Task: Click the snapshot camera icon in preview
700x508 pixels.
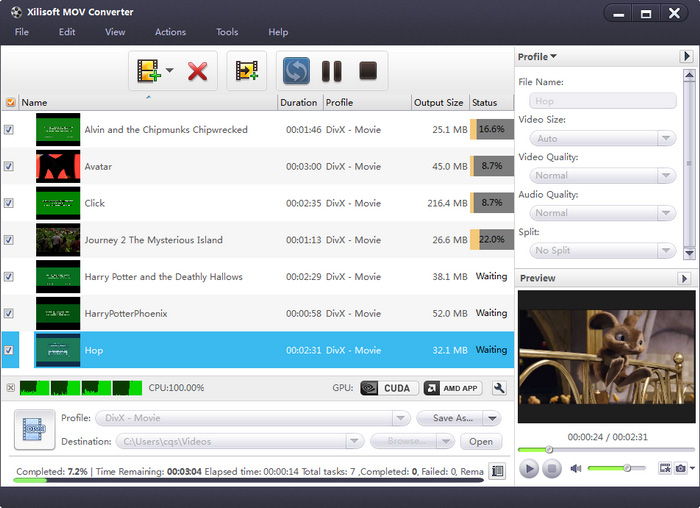Action: (x=681, y=468)
